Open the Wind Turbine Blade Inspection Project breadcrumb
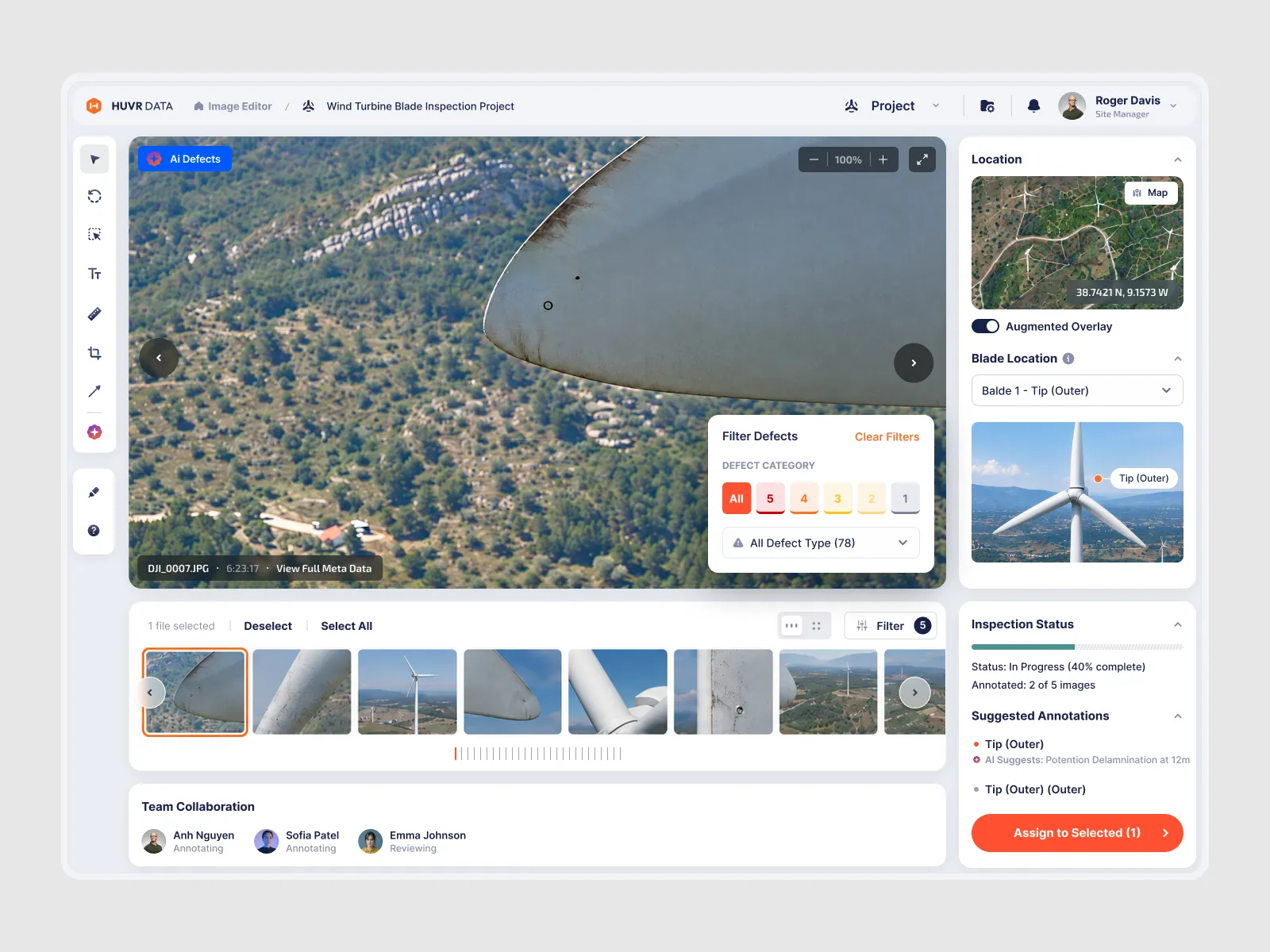The height and width of the screenshot is (952, 1270). 420,106
